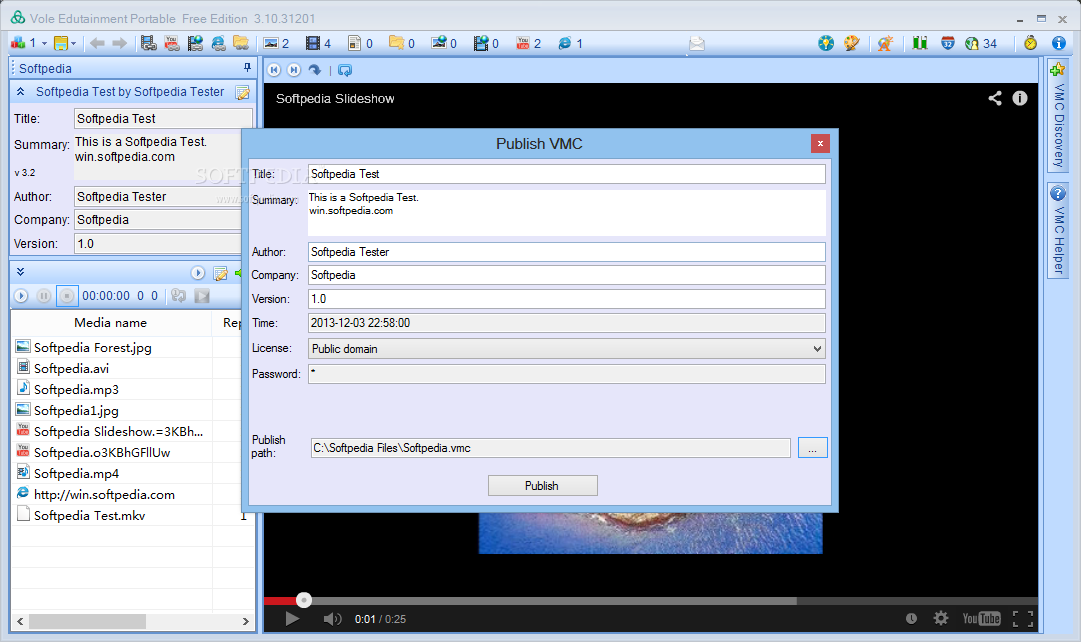Click the blue shield 32 icon
This screenshot has width=1081, height=642.
tap(948, 43)
